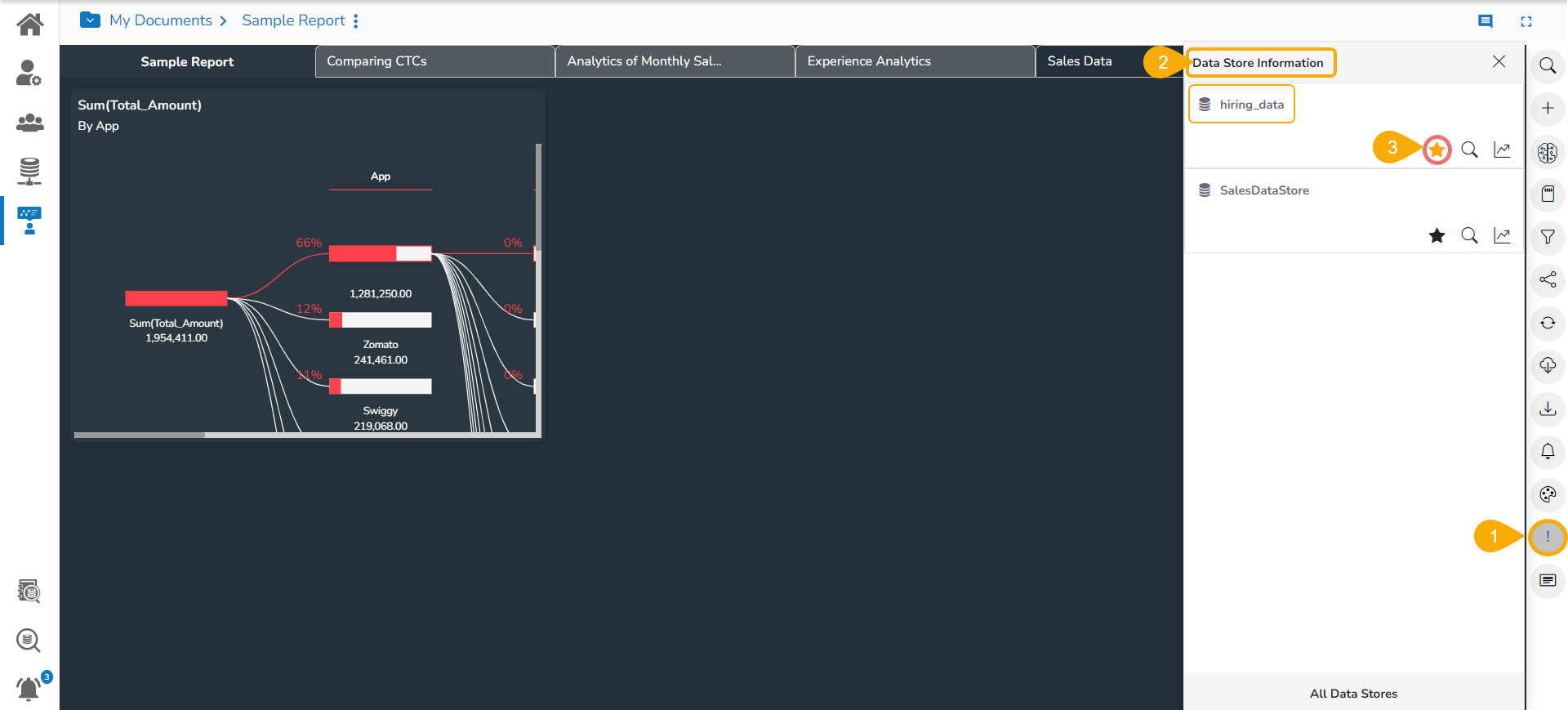Image resolution: width=1568 pixels, height=710 pixels.
Task: Click the Swiggy node bar in the chart
Action: [x=381, y=386]
